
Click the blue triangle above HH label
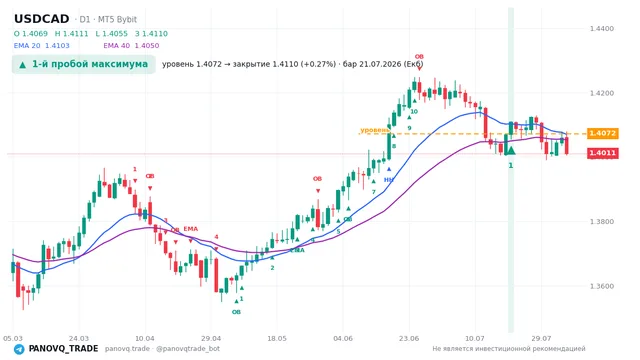click(x=389, y=169)
